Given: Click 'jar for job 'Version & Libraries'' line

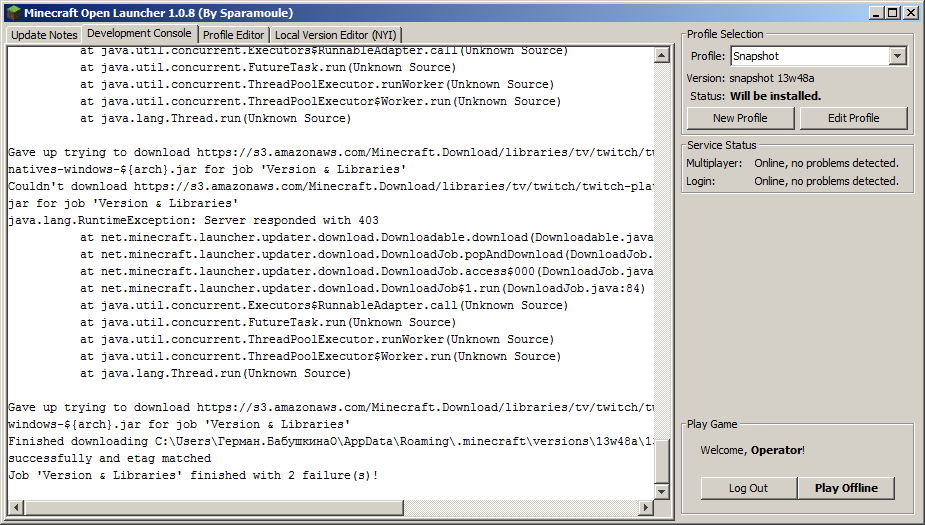Looking at the screenshot, I should (123, 204).
